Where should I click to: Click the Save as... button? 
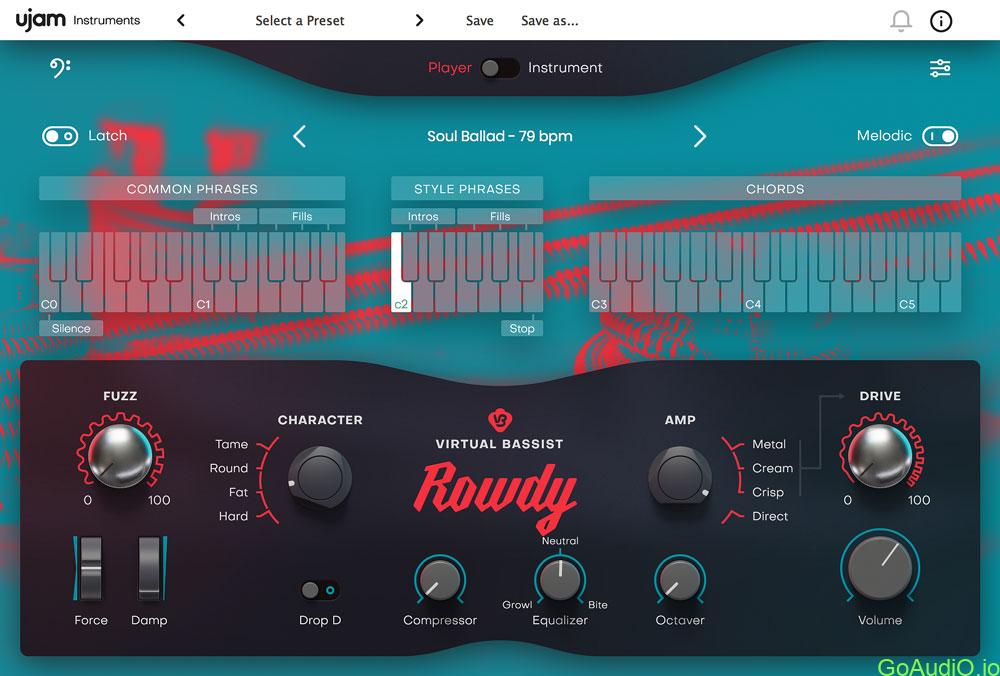[x=550, y=20]
